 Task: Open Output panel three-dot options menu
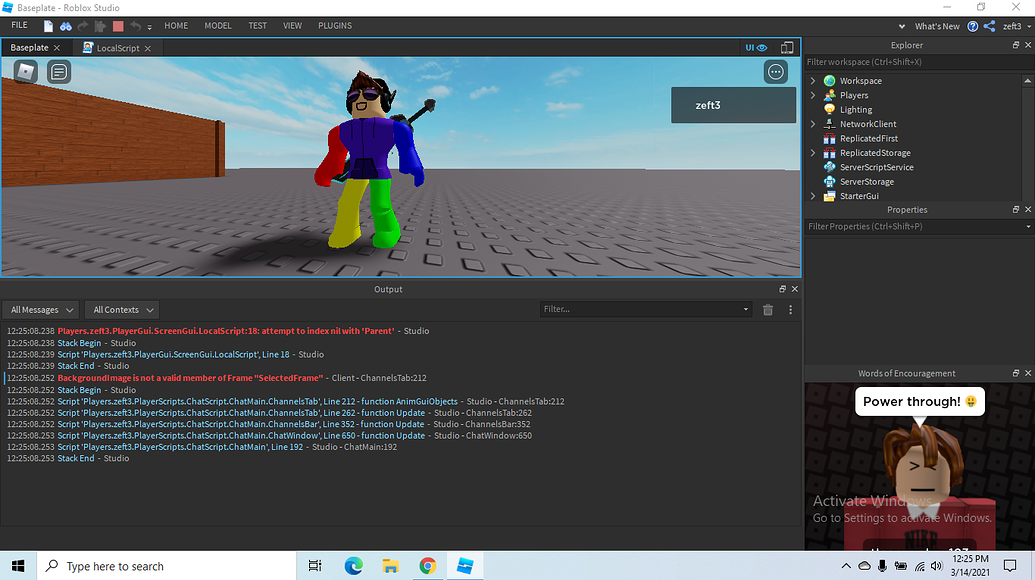point(790,309)
